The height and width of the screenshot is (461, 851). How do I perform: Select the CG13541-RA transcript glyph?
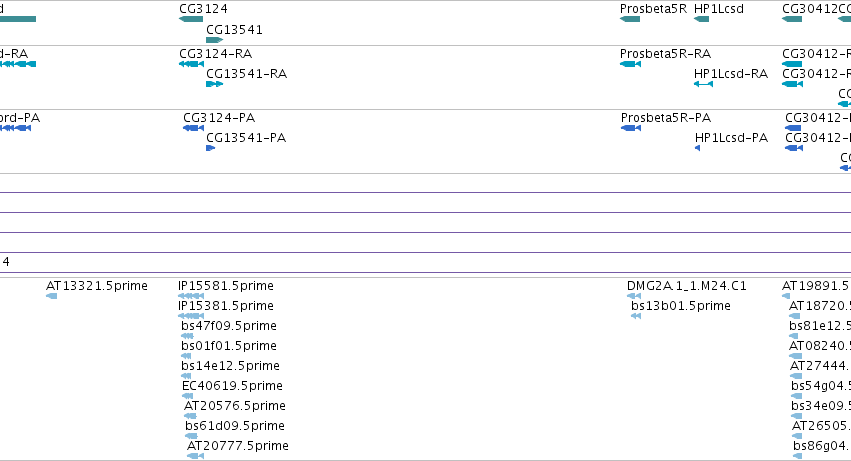tap(215, 84)
